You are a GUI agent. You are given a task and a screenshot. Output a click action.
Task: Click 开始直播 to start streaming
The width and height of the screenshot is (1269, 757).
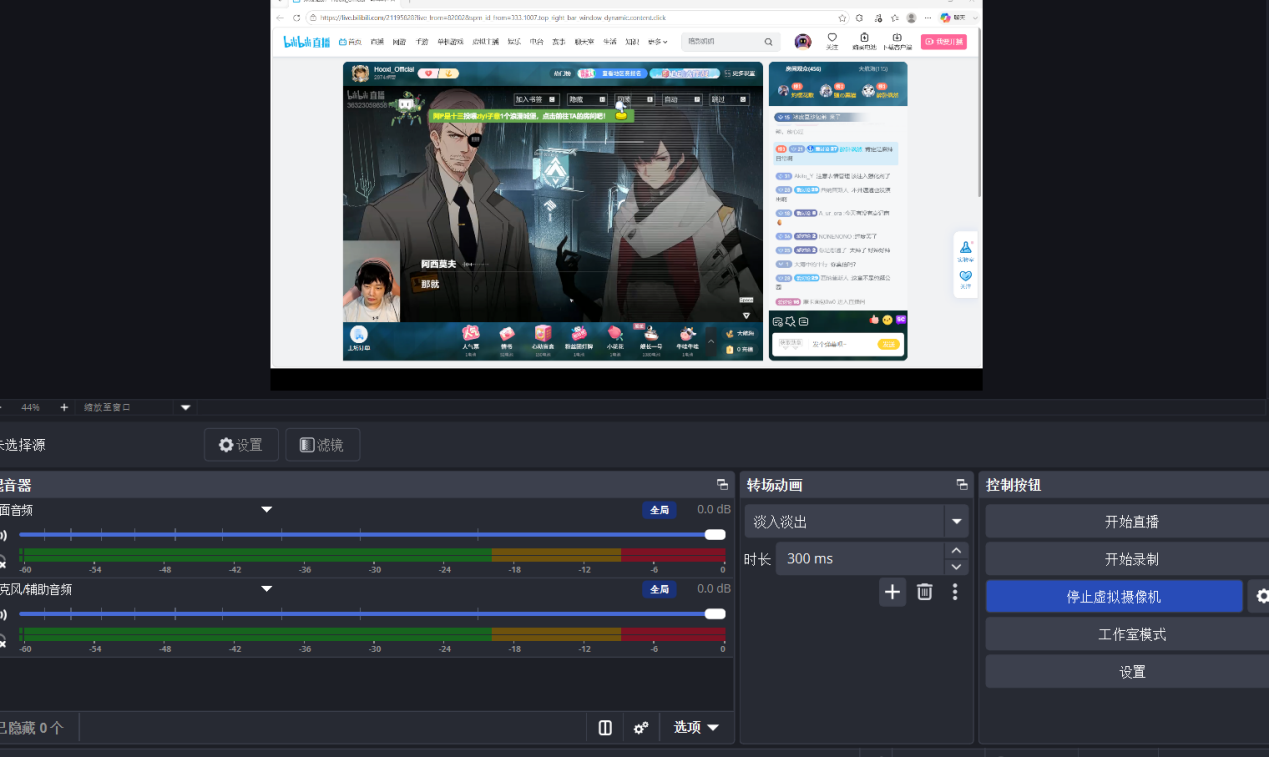click(1132, 522)
